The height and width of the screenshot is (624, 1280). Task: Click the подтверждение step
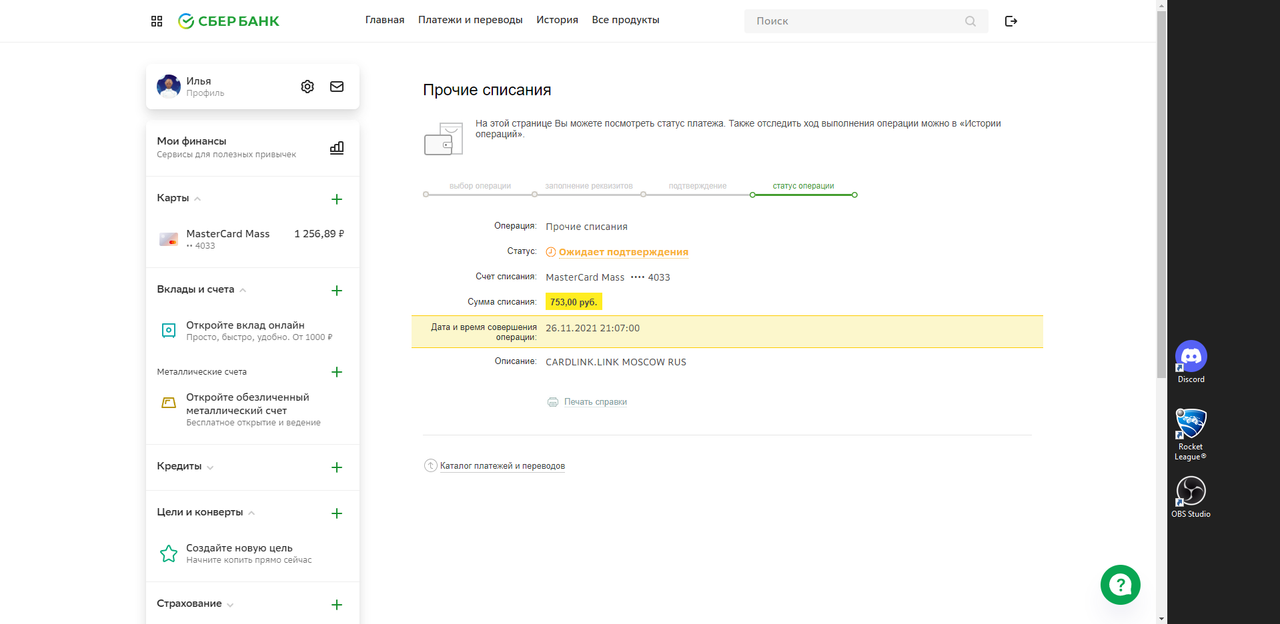pyautogui.click(x=697, y=186)
